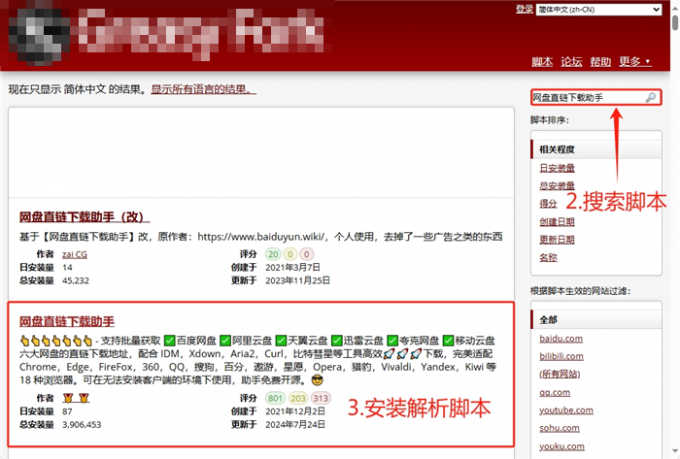680x459 pixels.
Task: Click the red rating badge 313
Action: click(321, 398)
